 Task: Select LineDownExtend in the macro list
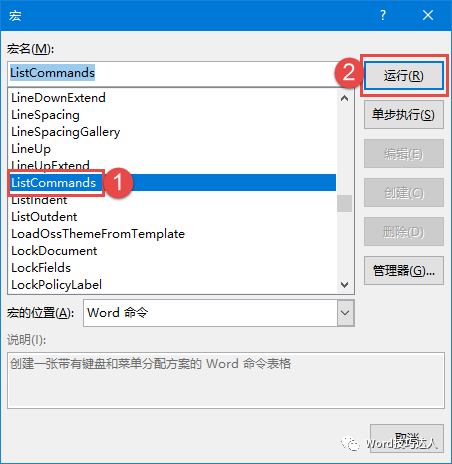pyautogui.click(x=58, y=98)
